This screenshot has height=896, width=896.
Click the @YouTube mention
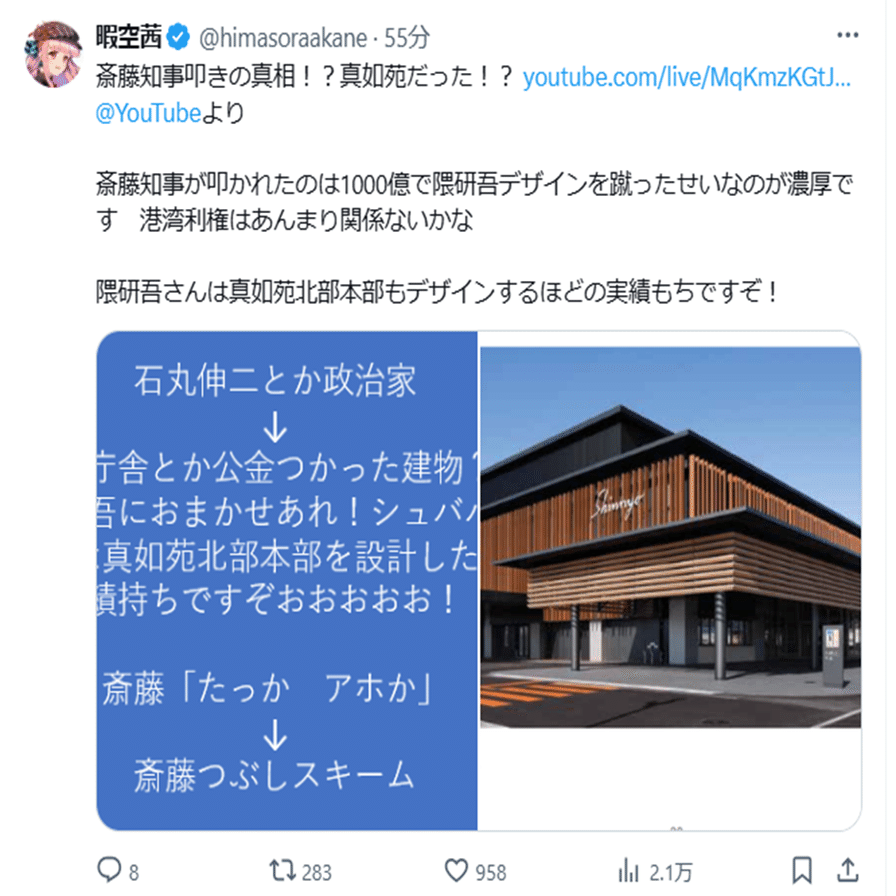click(x=148, y=113)
